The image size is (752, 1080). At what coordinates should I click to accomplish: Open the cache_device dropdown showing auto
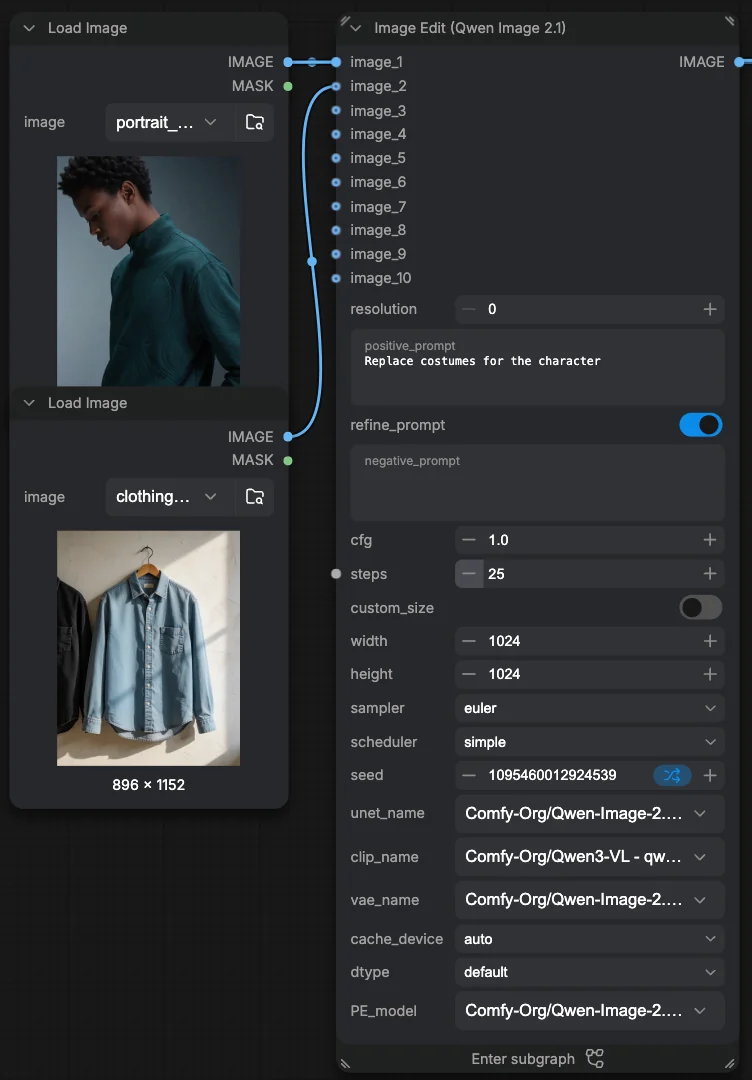point(589,939)
